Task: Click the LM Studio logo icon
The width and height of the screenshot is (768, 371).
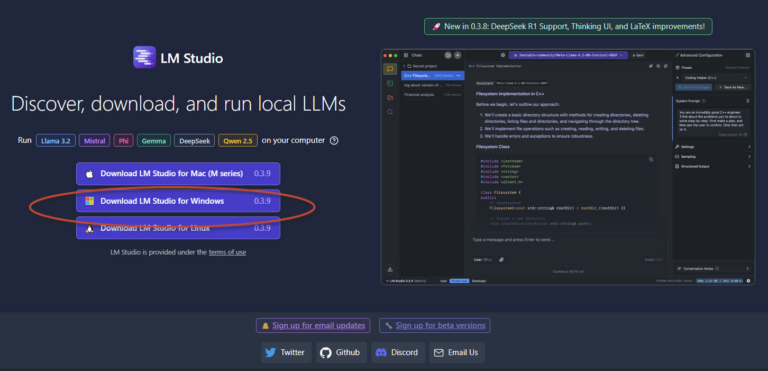Action: coord(144,57)
